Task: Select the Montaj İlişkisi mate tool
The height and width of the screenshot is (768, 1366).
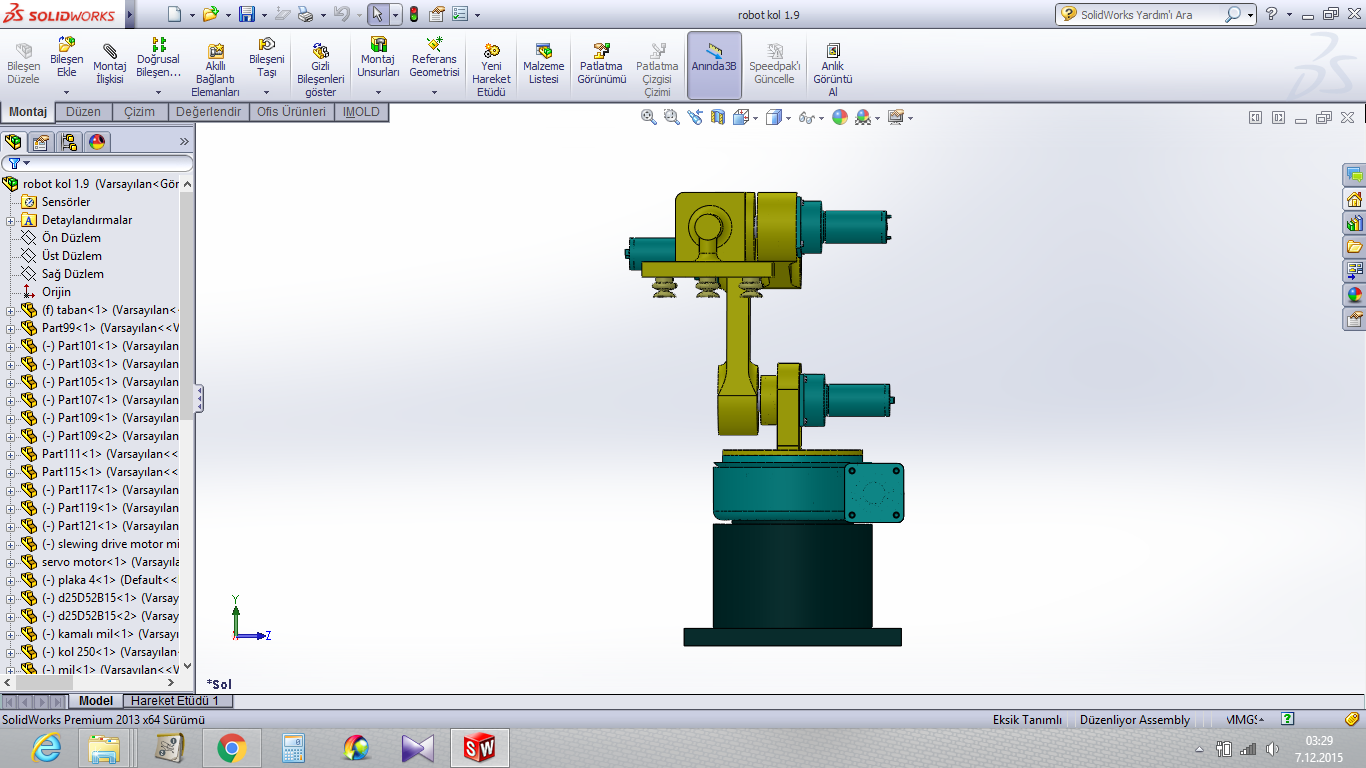Action: (x=109, y=64)
